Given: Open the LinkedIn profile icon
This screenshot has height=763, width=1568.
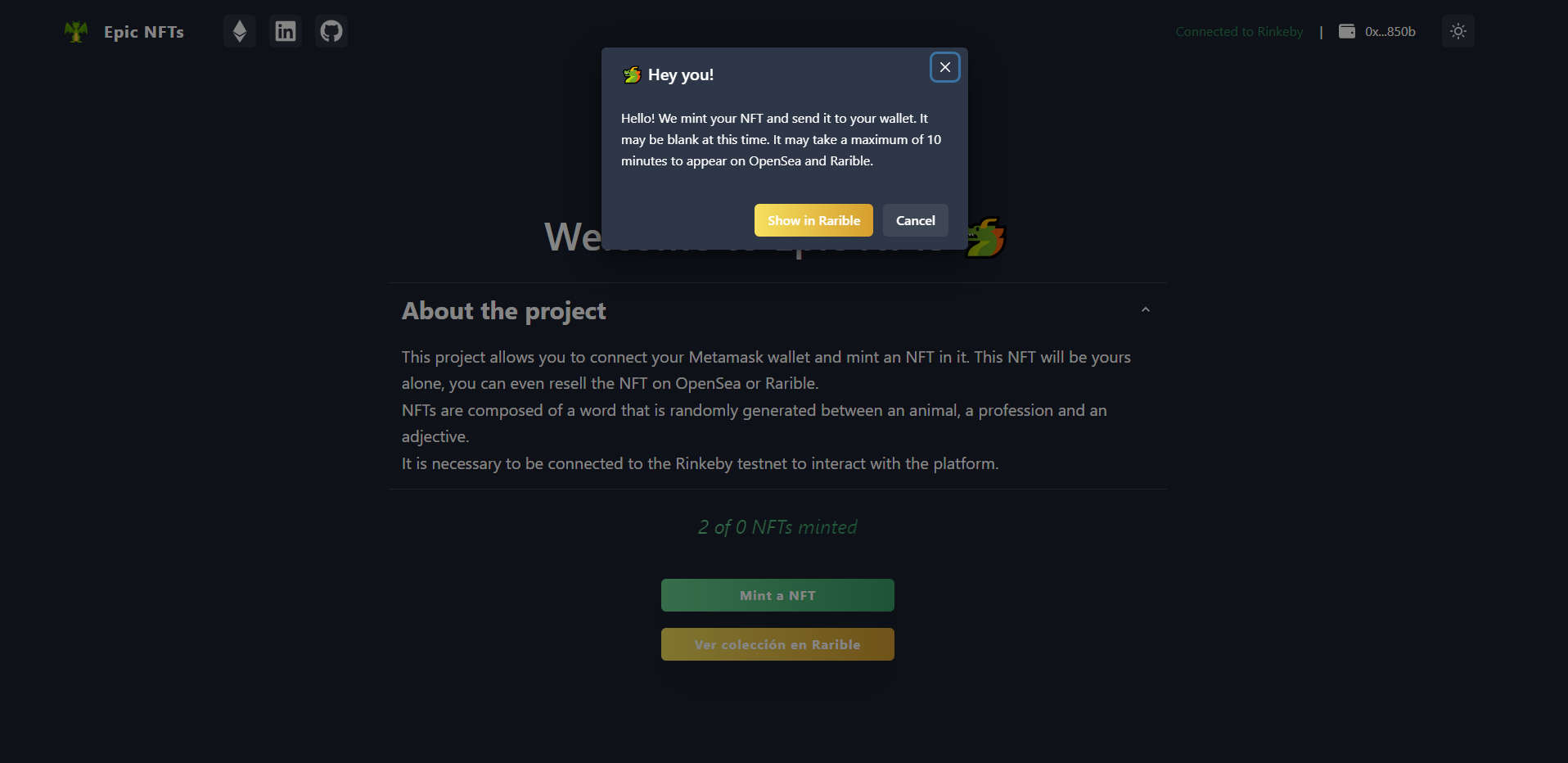Looking at the screenshot, I should click(286, 31).
